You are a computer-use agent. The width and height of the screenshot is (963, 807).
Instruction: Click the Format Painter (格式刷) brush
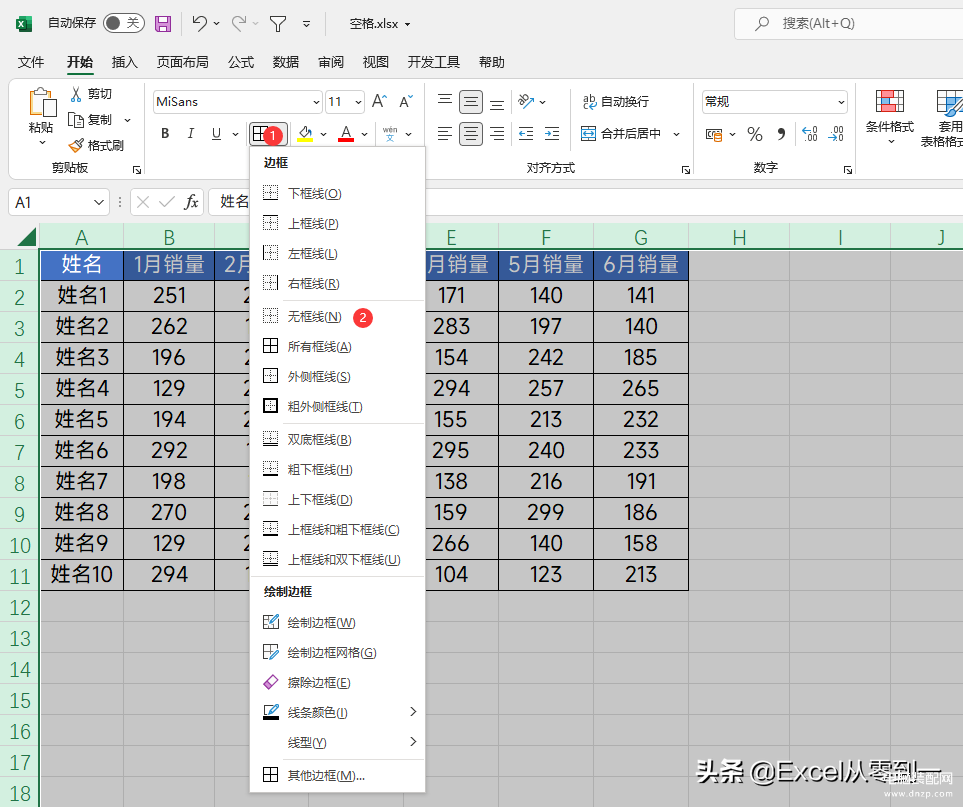coord(76,146)
